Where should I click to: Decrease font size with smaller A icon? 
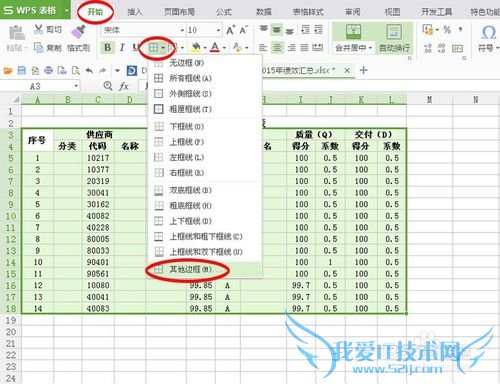244,30
